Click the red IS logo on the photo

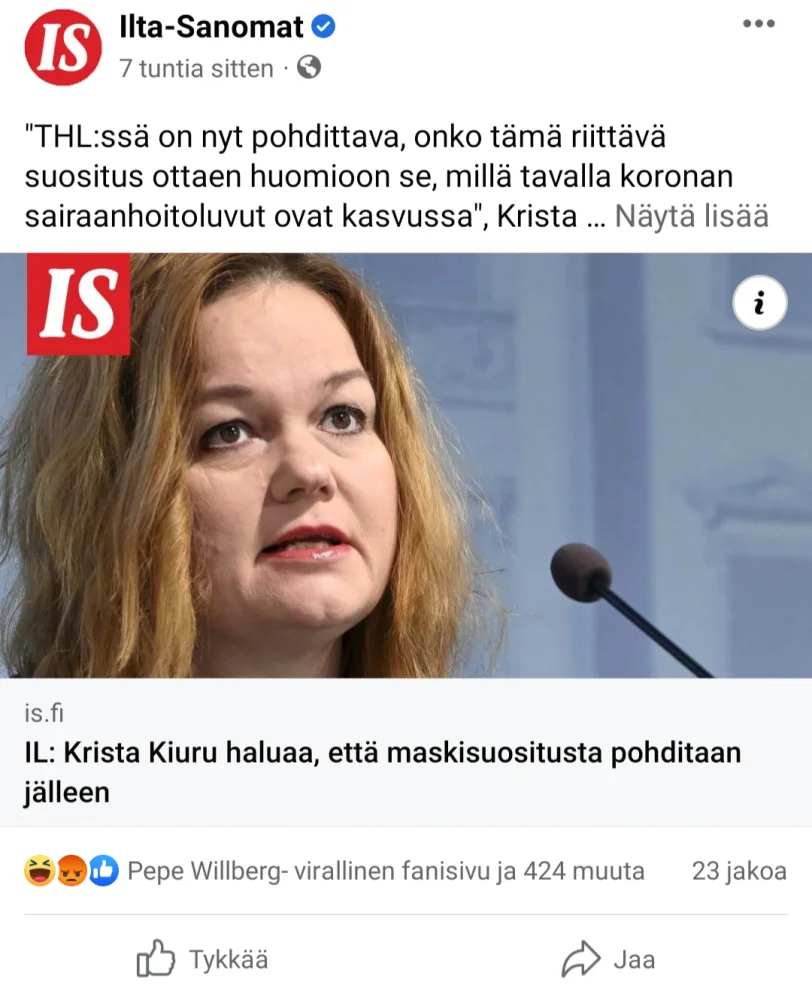click(x=78, y=304)
